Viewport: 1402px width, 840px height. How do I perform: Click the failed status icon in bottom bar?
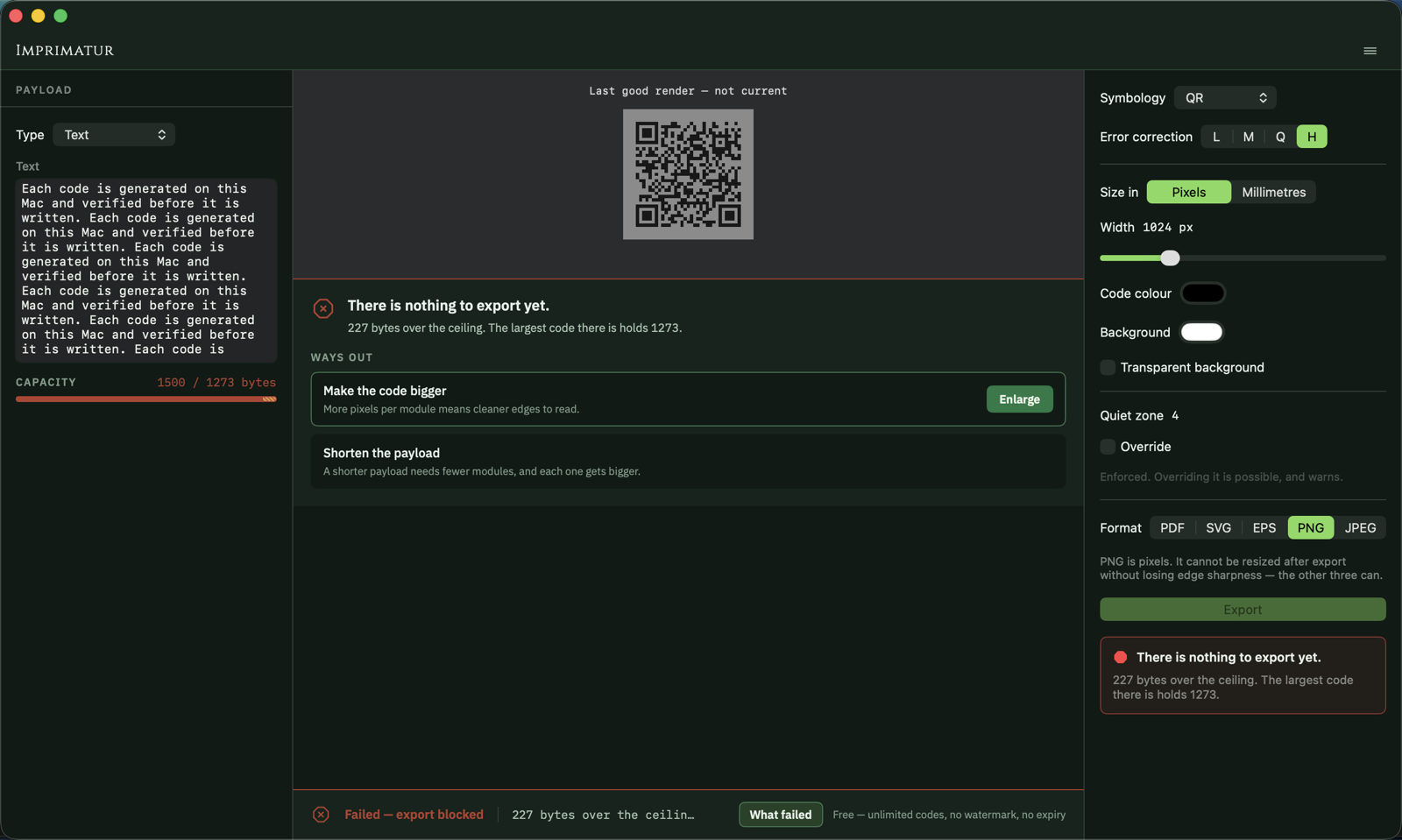coord(321,815)
